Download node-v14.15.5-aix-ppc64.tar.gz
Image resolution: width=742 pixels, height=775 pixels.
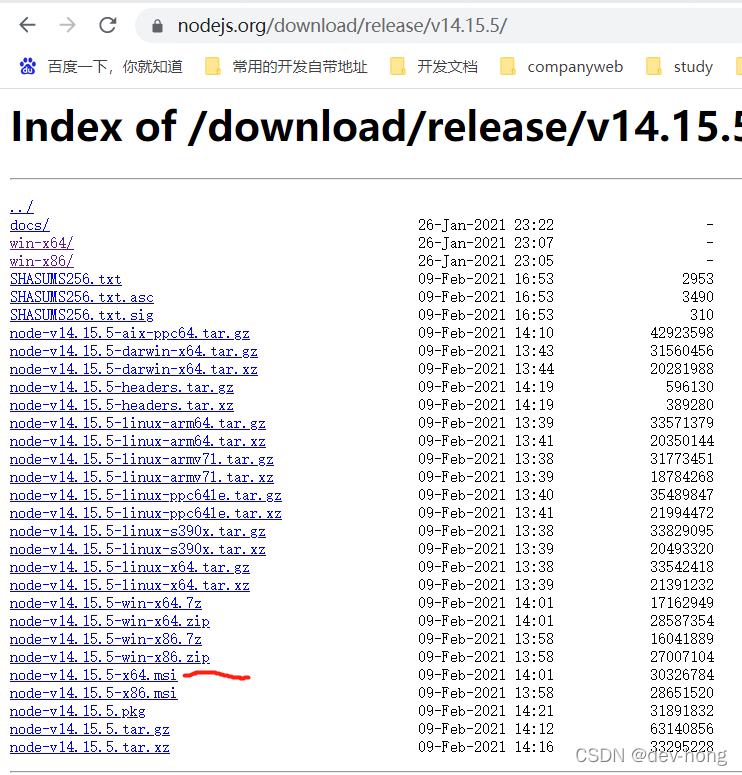130,333
